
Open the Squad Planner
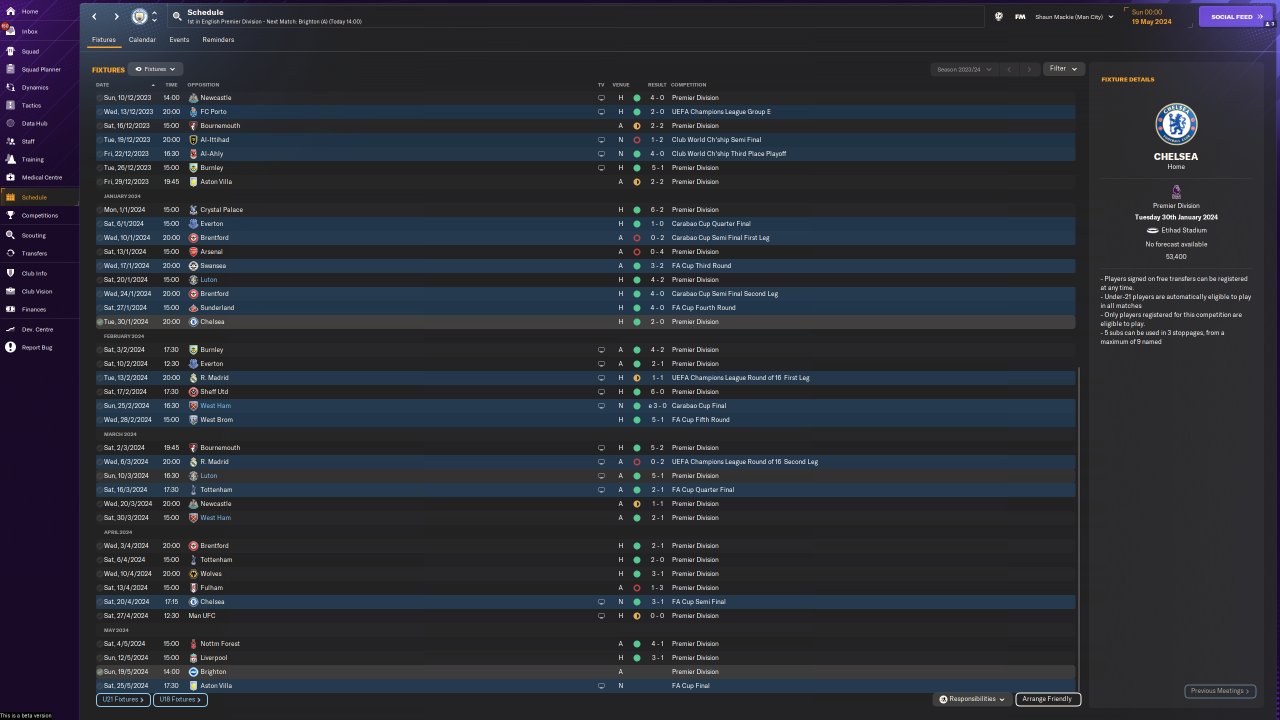pyautogui.click(x=40, y=69)
